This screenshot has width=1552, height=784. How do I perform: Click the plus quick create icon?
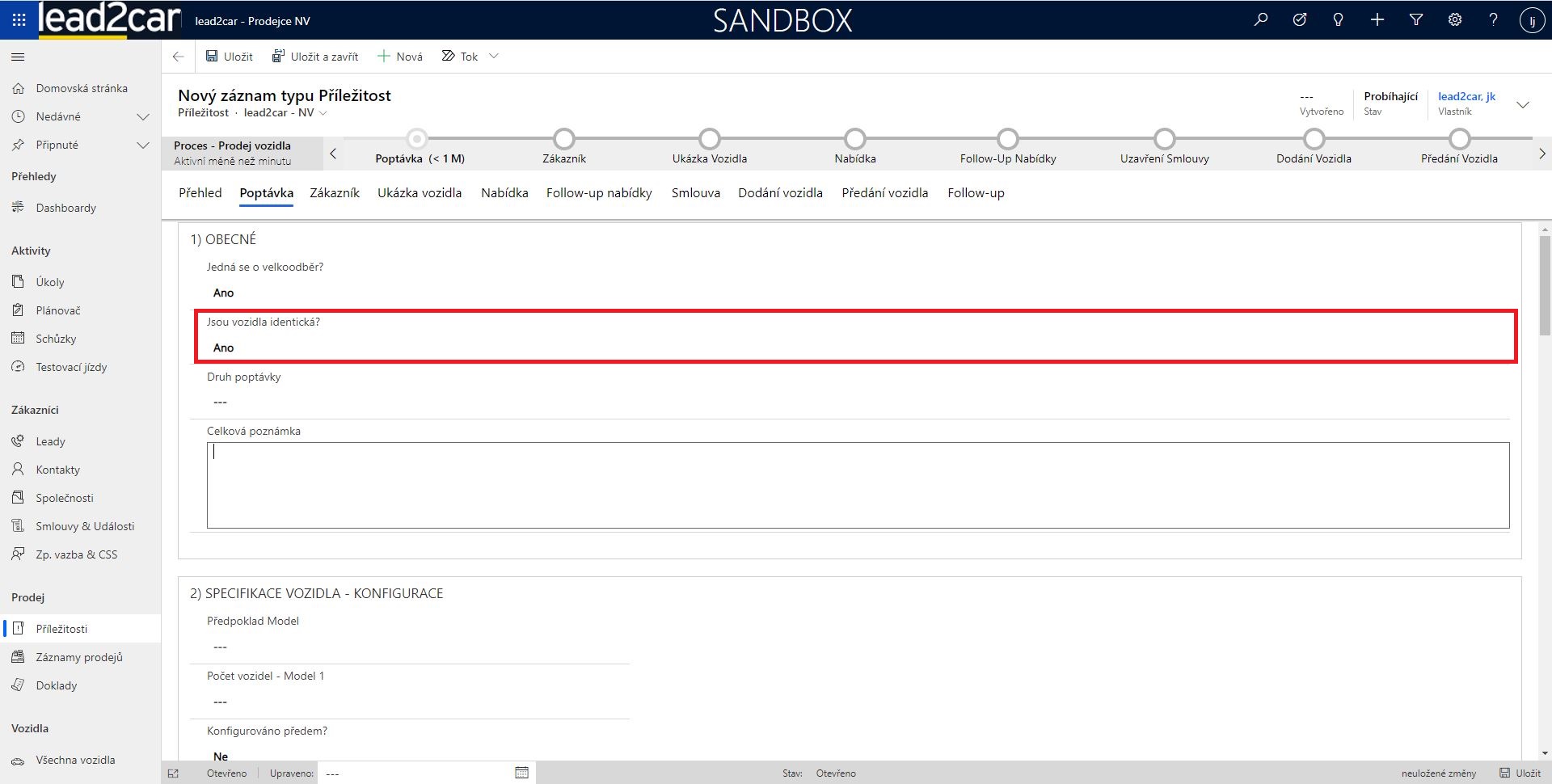tap(1377, 20)
